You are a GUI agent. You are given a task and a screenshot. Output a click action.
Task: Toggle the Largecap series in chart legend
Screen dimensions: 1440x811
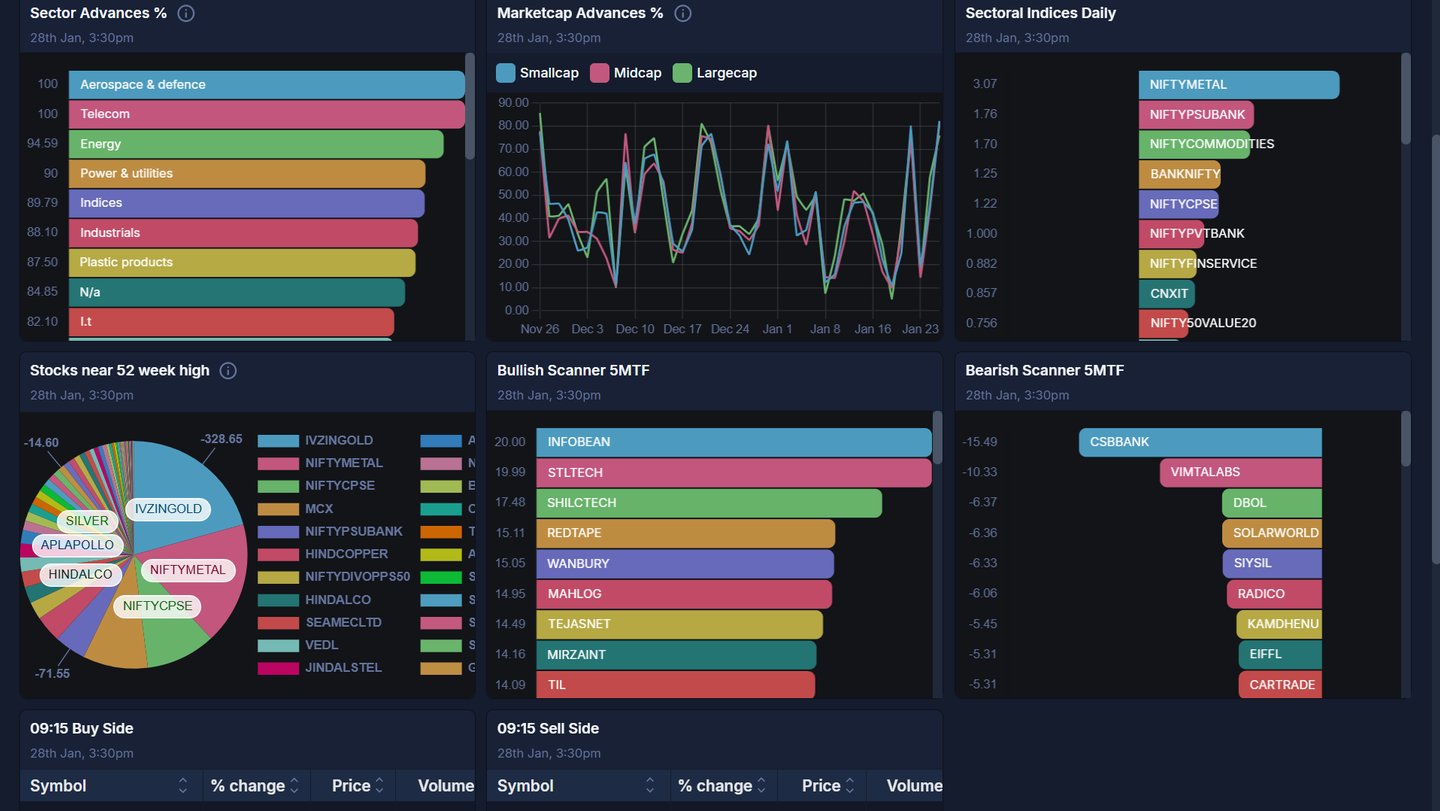(715, 73)
